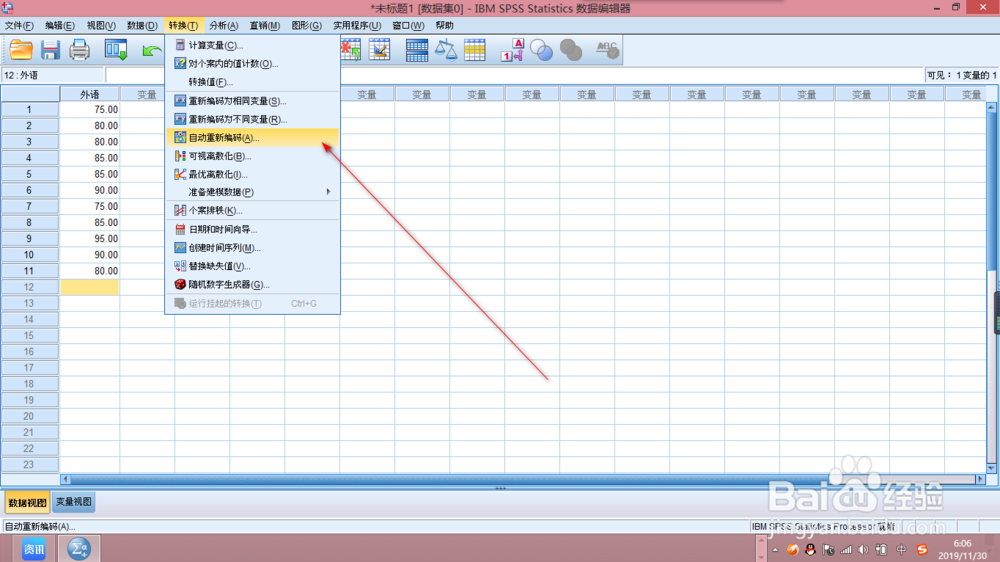Open the 图形(G) menu
Screen dimensions: 1000x562
point(306,26)
